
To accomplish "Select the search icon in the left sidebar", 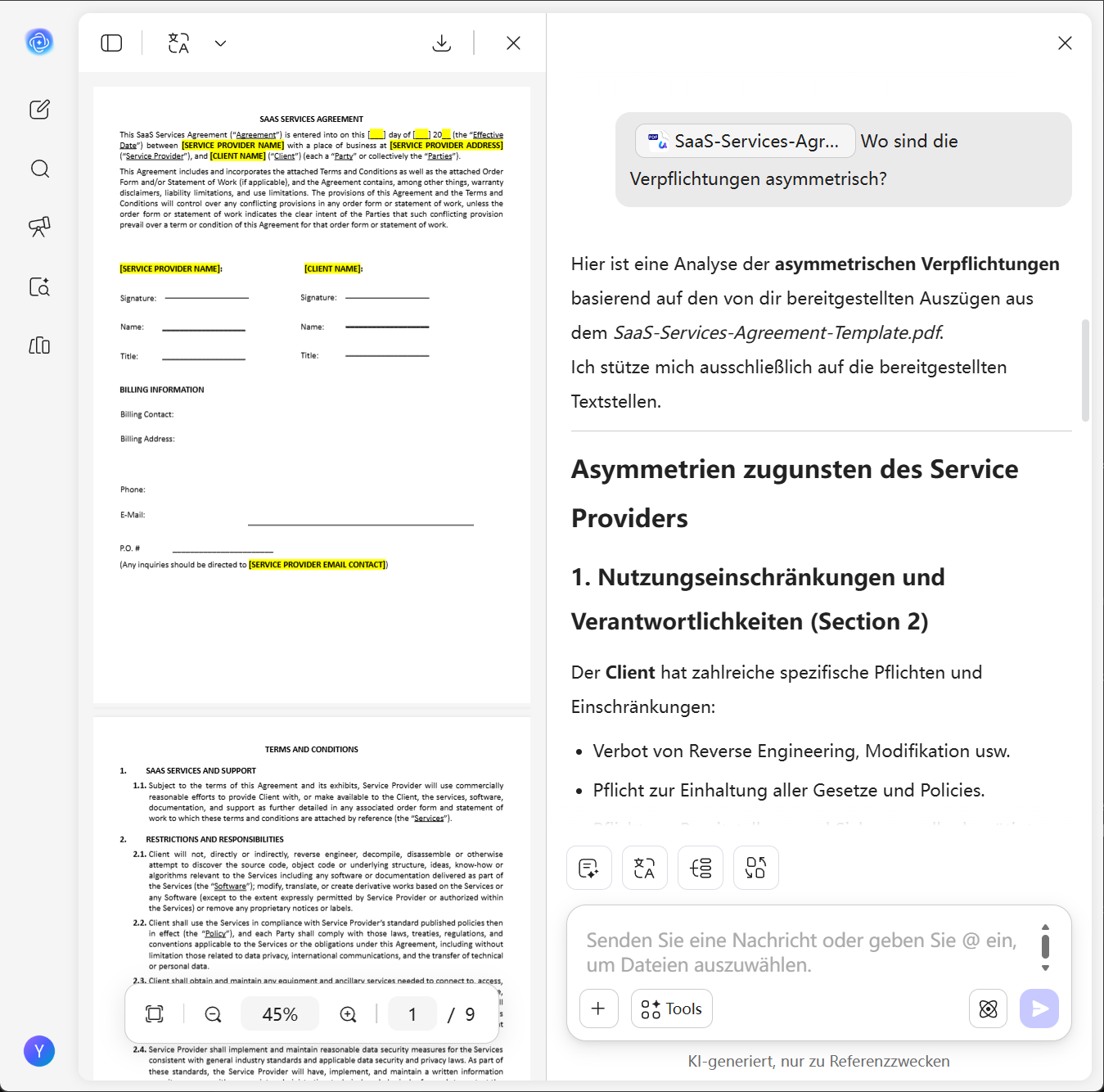I will (38, 169).
